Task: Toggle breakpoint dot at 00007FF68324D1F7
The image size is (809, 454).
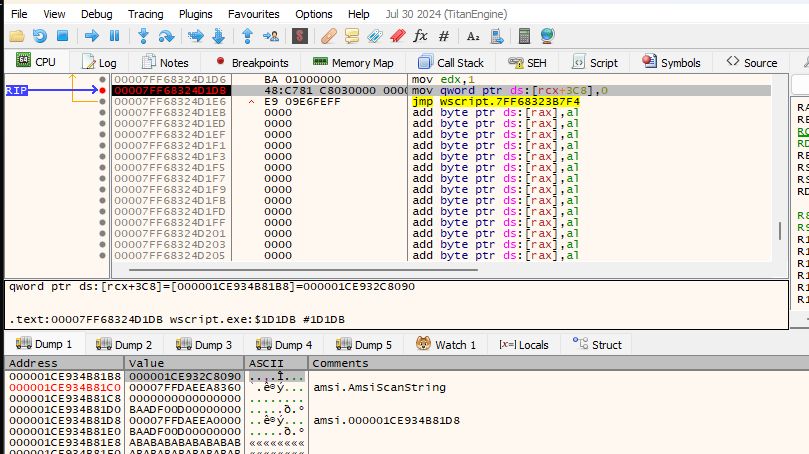Action: [102, 179]
